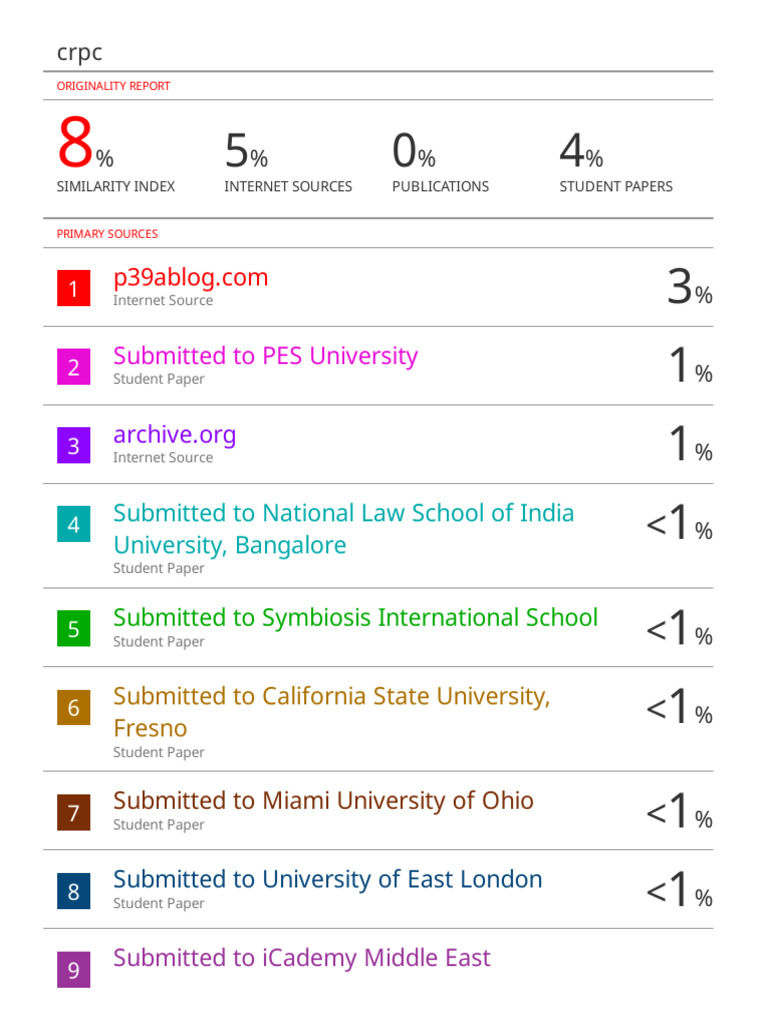Follow the archive.org source link

174,435
